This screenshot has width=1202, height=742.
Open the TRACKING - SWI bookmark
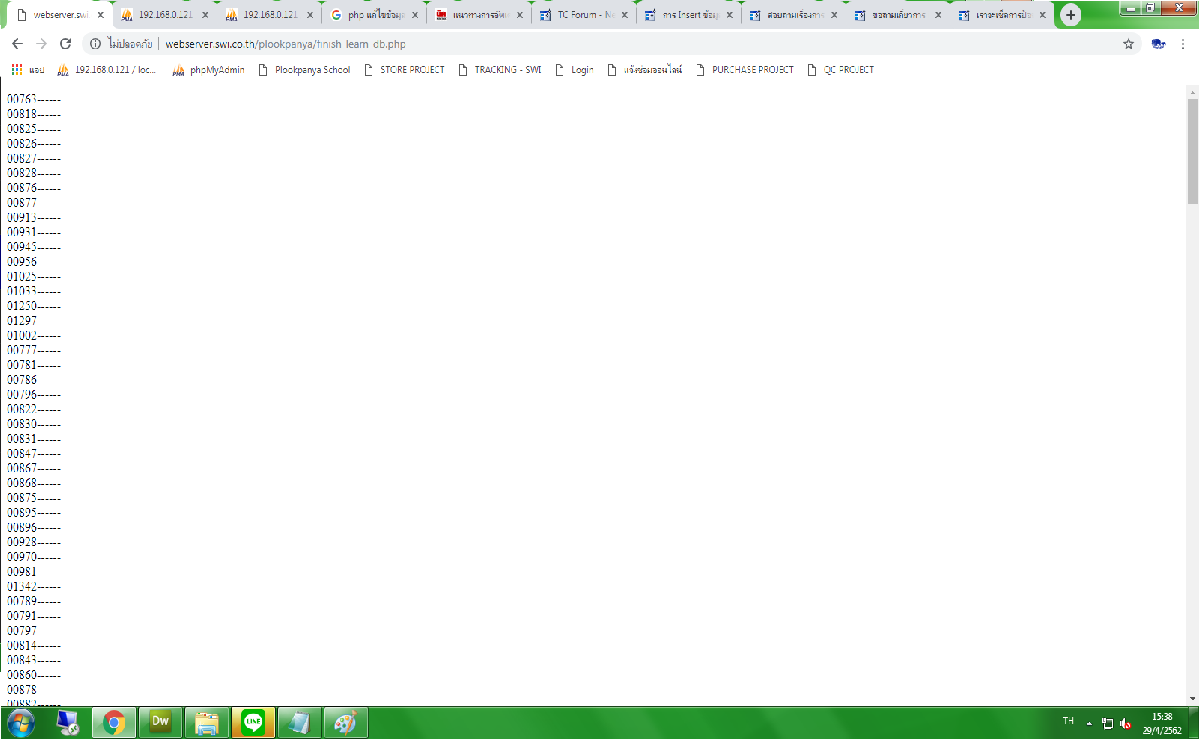[499, 70]
